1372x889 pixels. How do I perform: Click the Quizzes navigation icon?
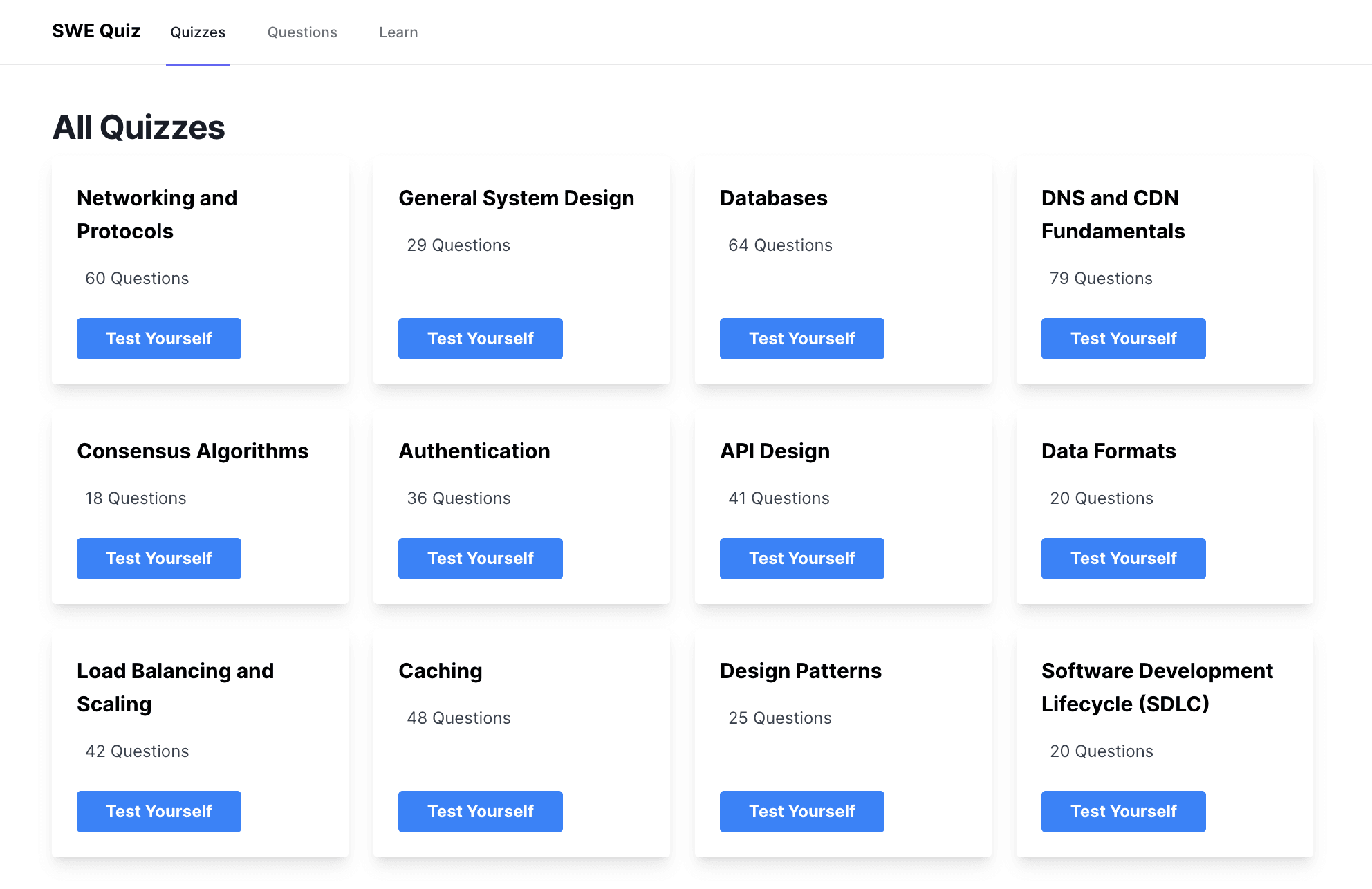pos(198,32)
